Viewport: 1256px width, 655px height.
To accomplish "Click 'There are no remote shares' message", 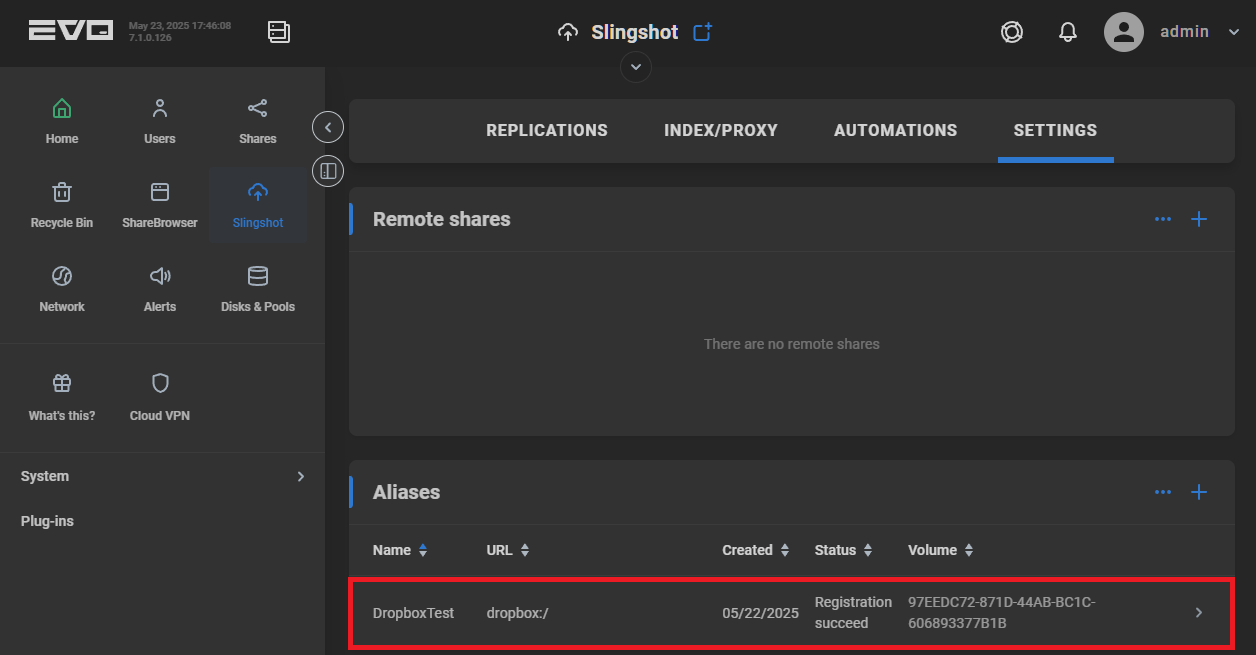I will (x=792, y=344).
